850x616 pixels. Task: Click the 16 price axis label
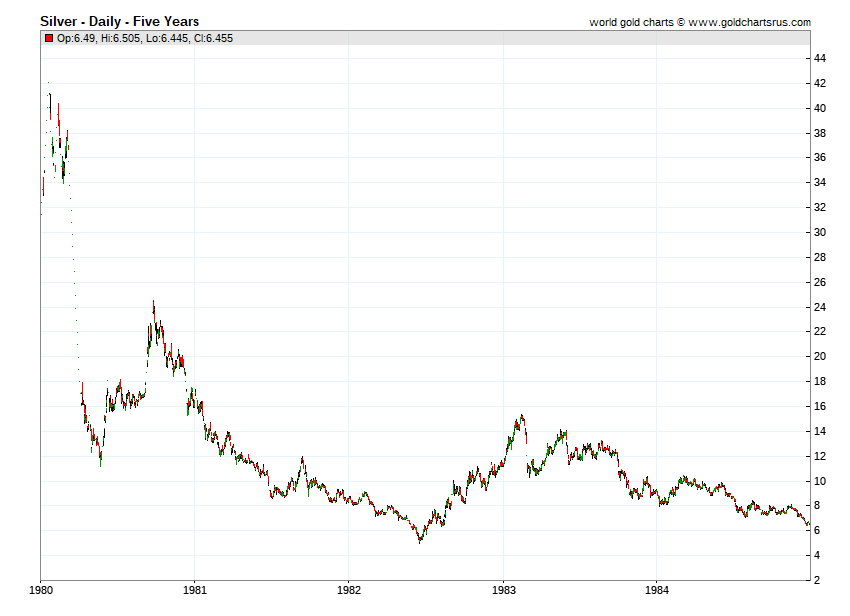[820, 406]
